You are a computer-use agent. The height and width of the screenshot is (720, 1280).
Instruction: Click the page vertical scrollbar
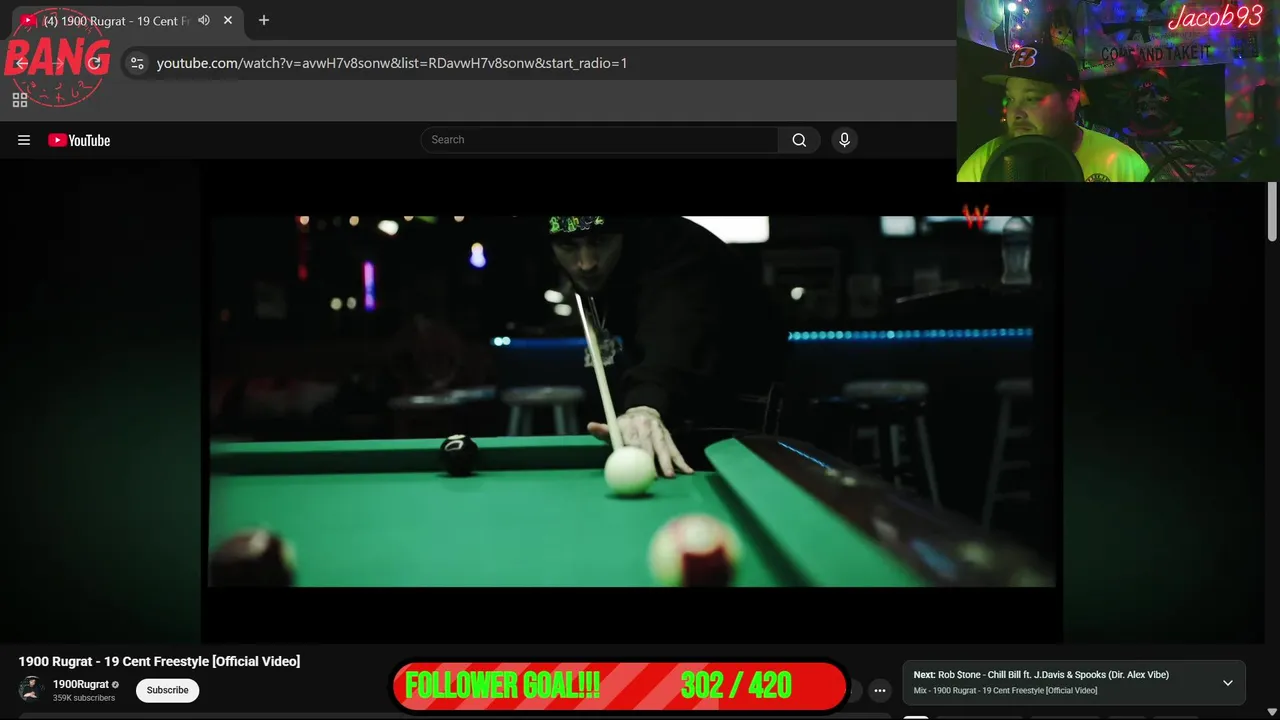coord(1272,212)
